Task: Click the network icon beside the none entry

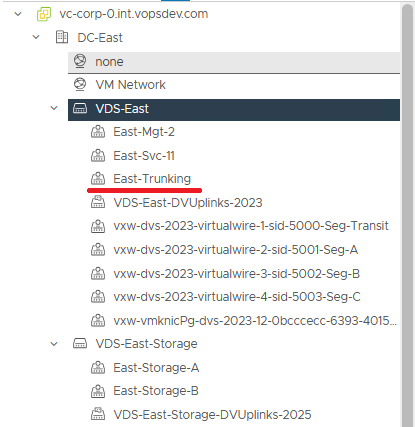Action: (80, 61)
